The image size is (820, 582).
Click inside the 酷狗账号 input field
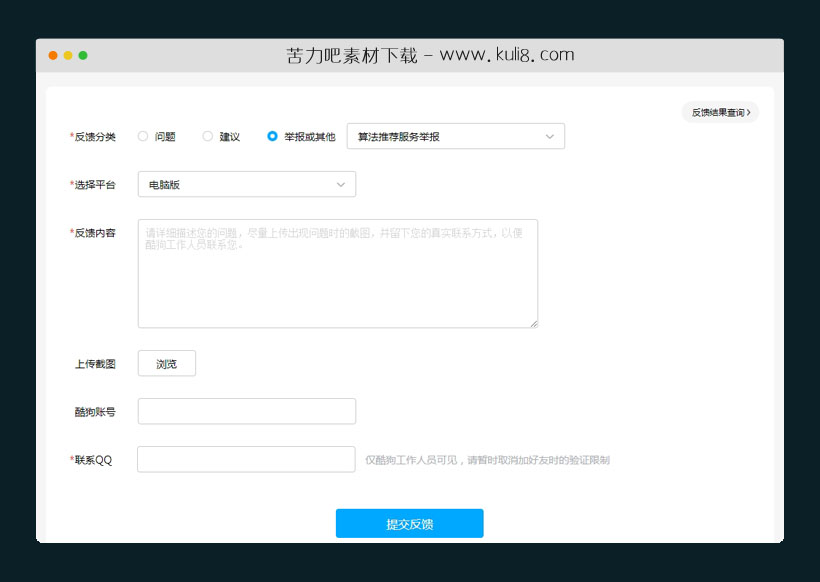246,411
